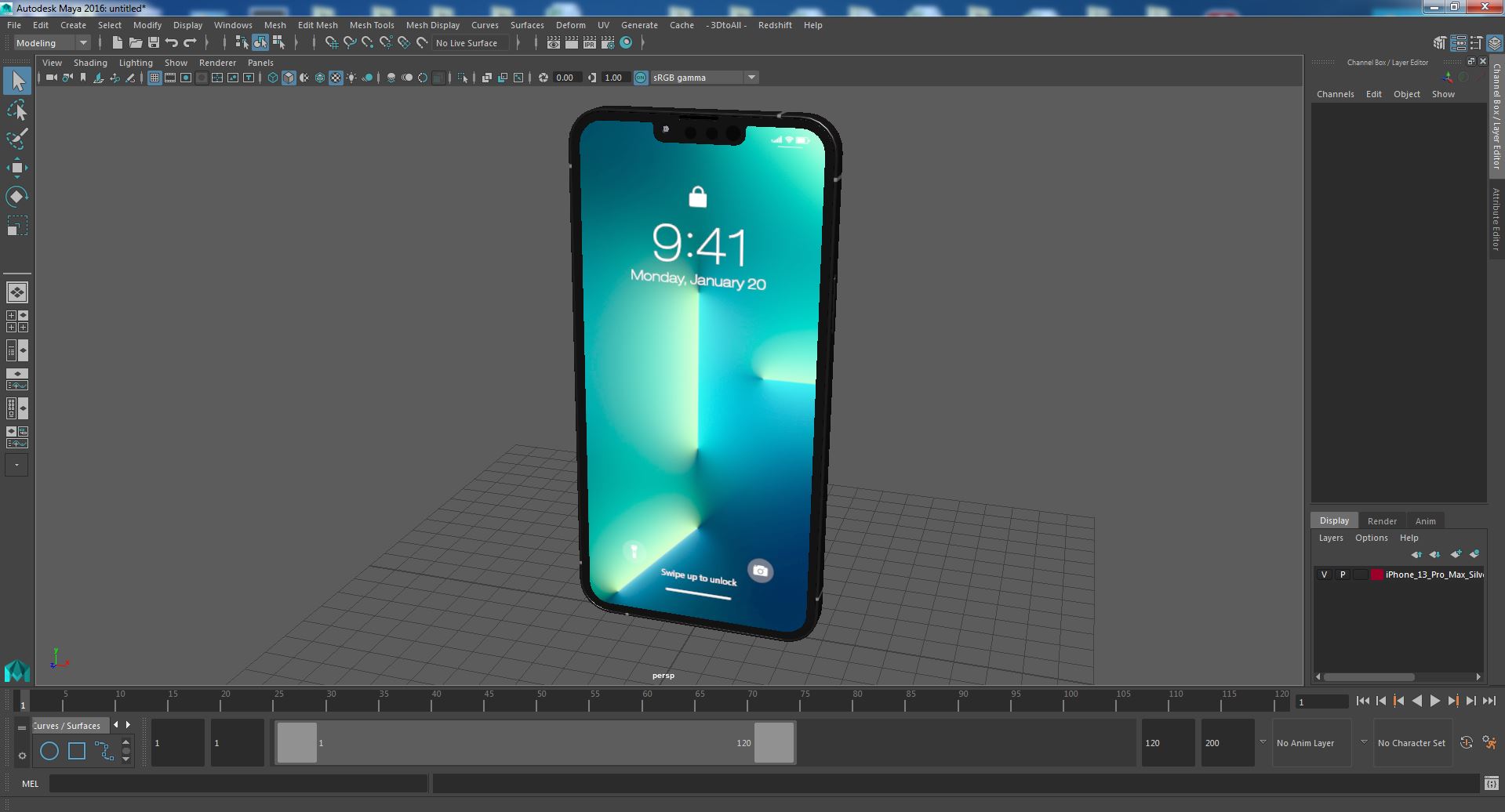The height and width of the screenshot is (812, 1505).
Task: Open the Mesh Tools menu
Action: [x=372, y=25]
